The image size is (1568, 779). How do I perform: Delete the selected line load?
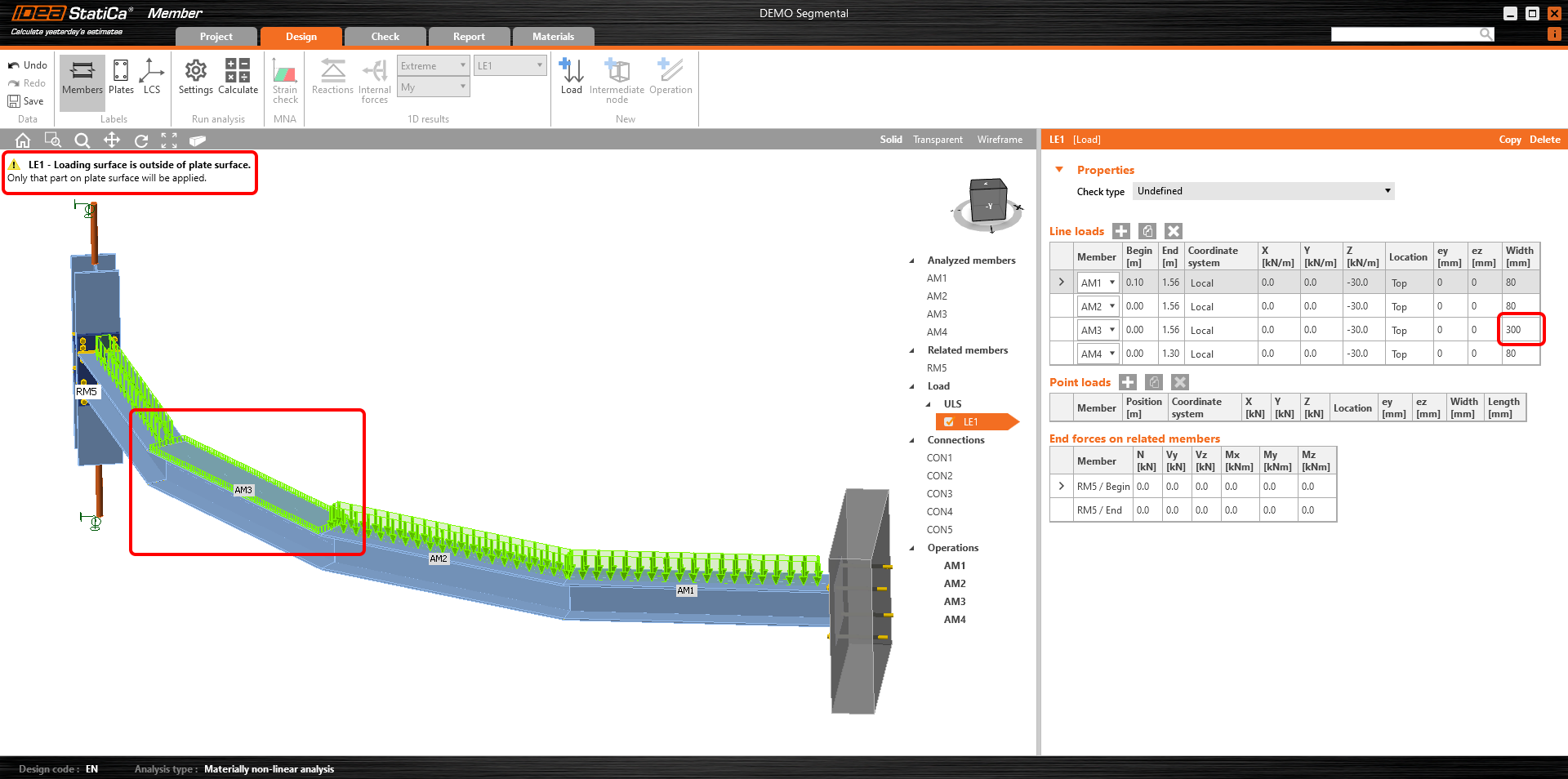[1174, 231]
